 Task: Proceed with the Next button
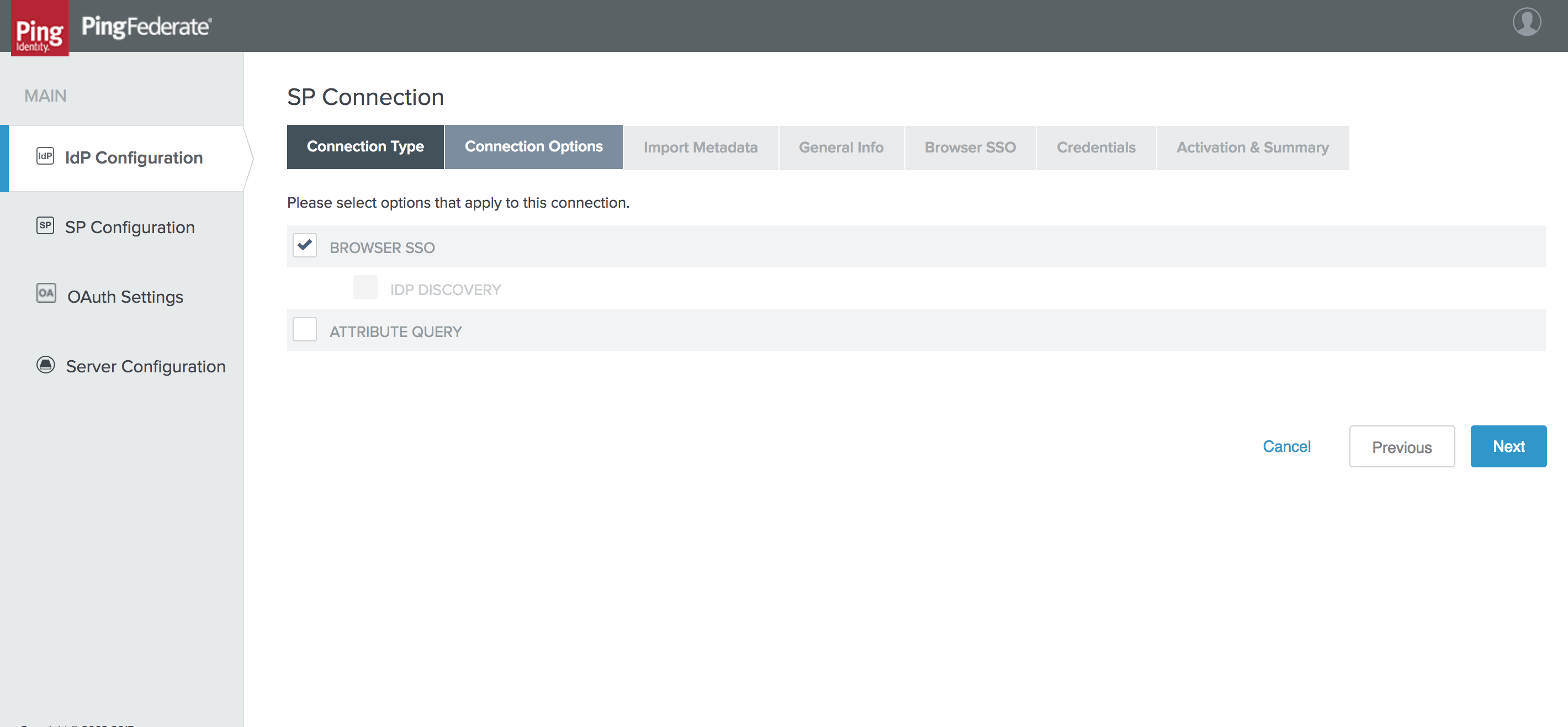coord(1508,446)
